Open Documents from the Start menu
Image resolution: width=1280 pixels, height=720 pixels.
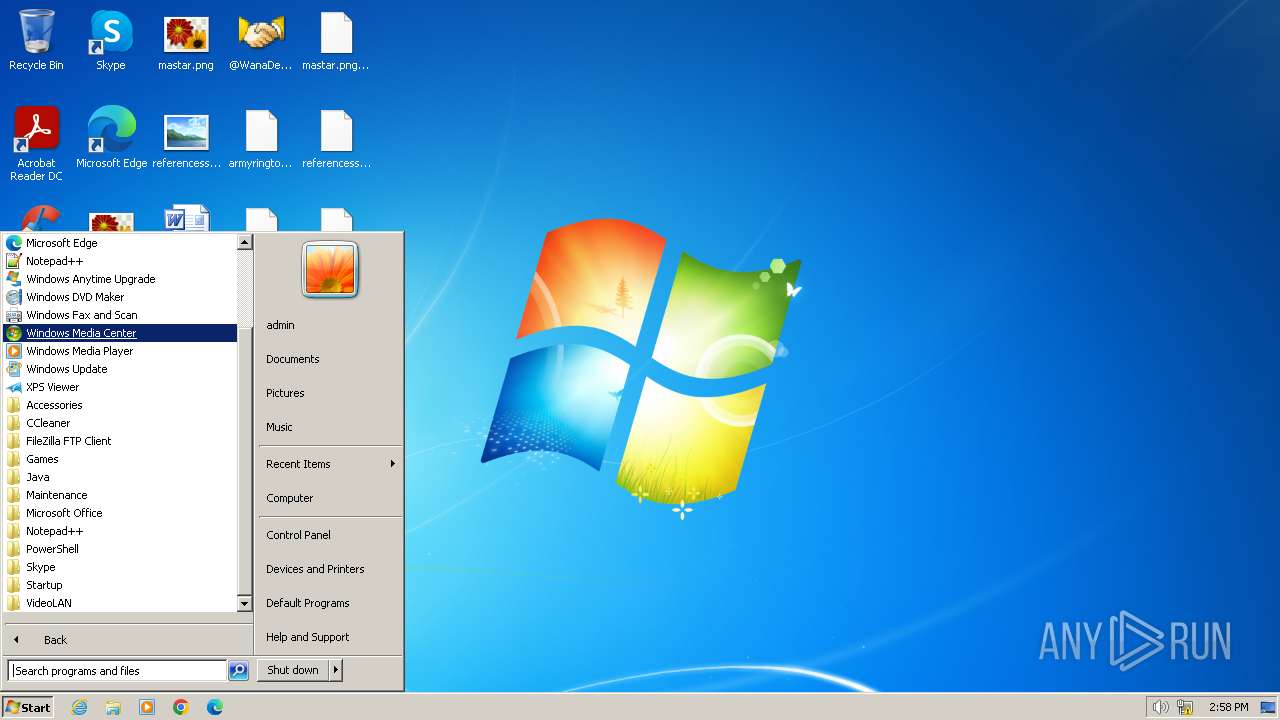[x=330, y=359]
